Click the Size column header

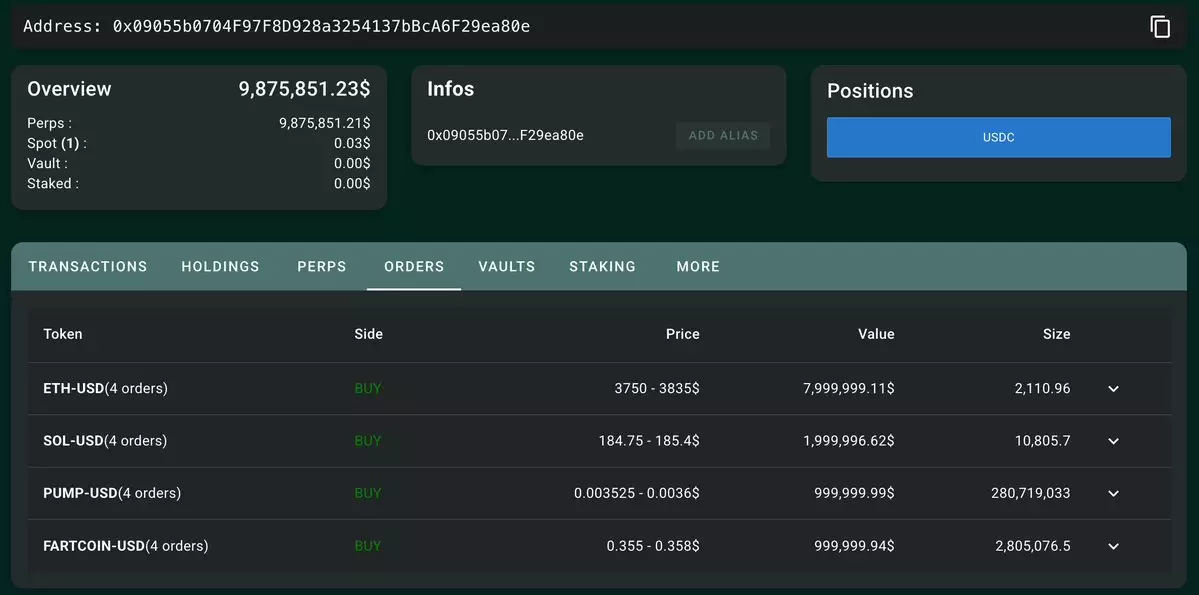click(x=1056, y=334)
